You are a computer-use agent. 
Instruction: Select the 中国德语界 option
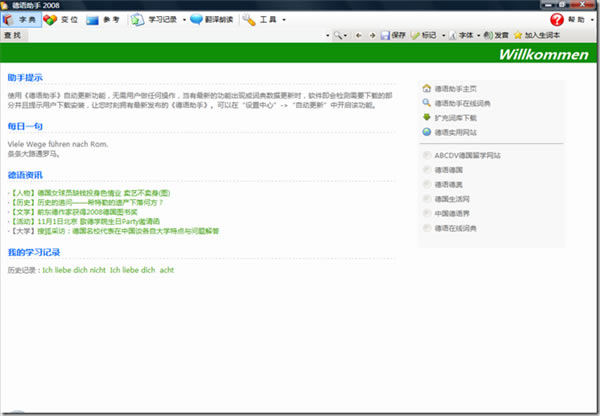[x=455, y=214]
